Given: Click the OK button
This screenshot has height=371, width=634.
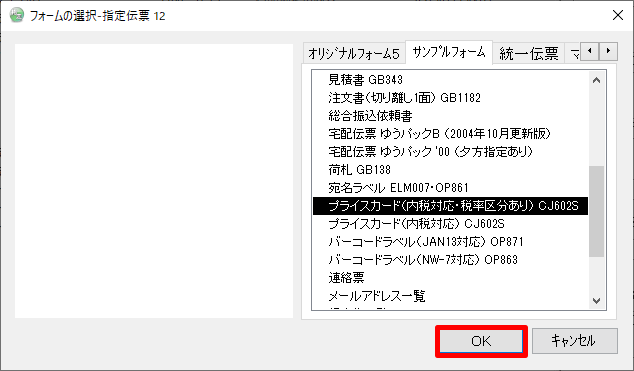Looking at the screenshot, I should pyautogui.click(x=481, y=341).
